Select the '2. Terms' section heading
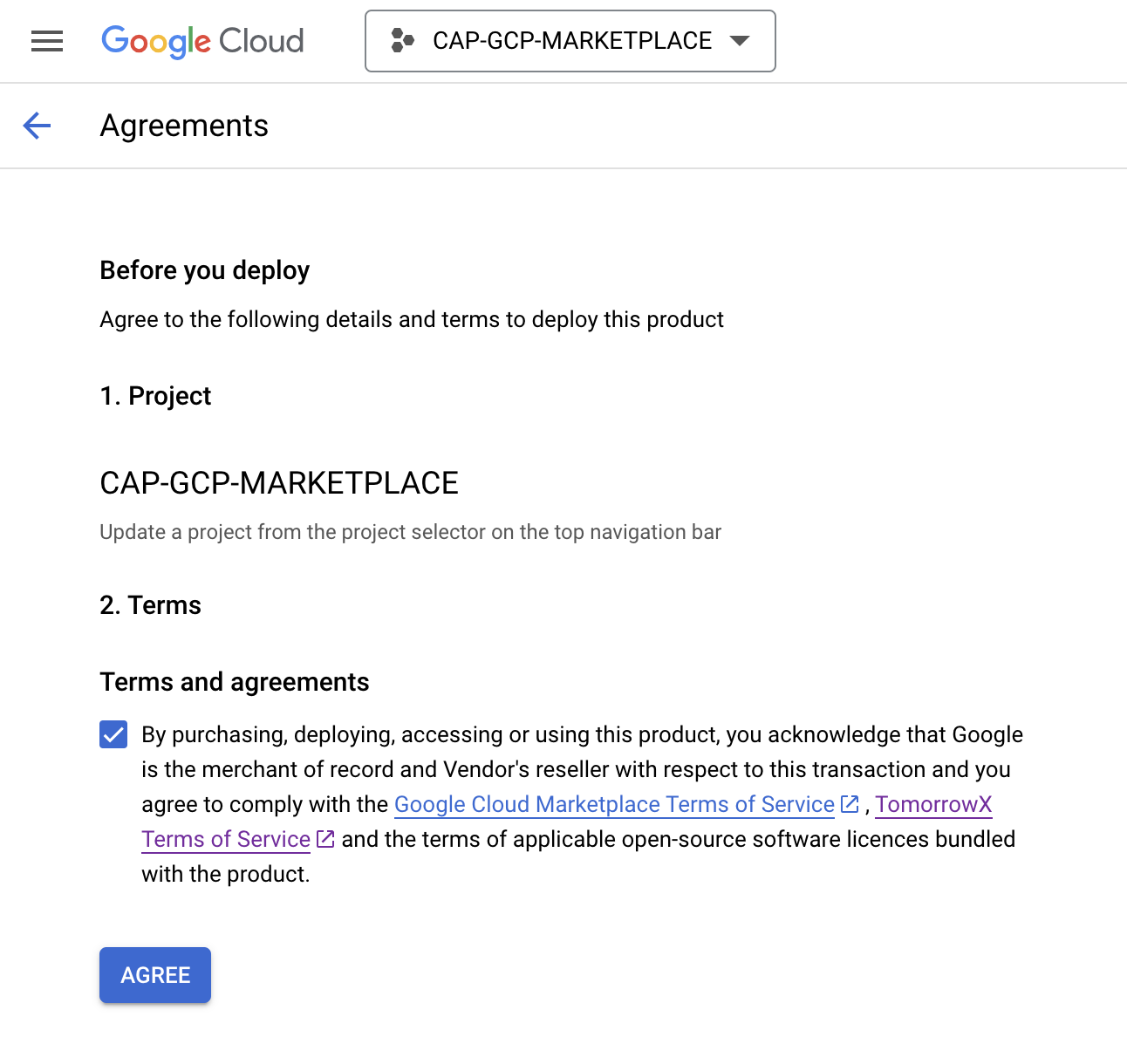This screenshot has width=1127, height=1064. tap(150, 605)
